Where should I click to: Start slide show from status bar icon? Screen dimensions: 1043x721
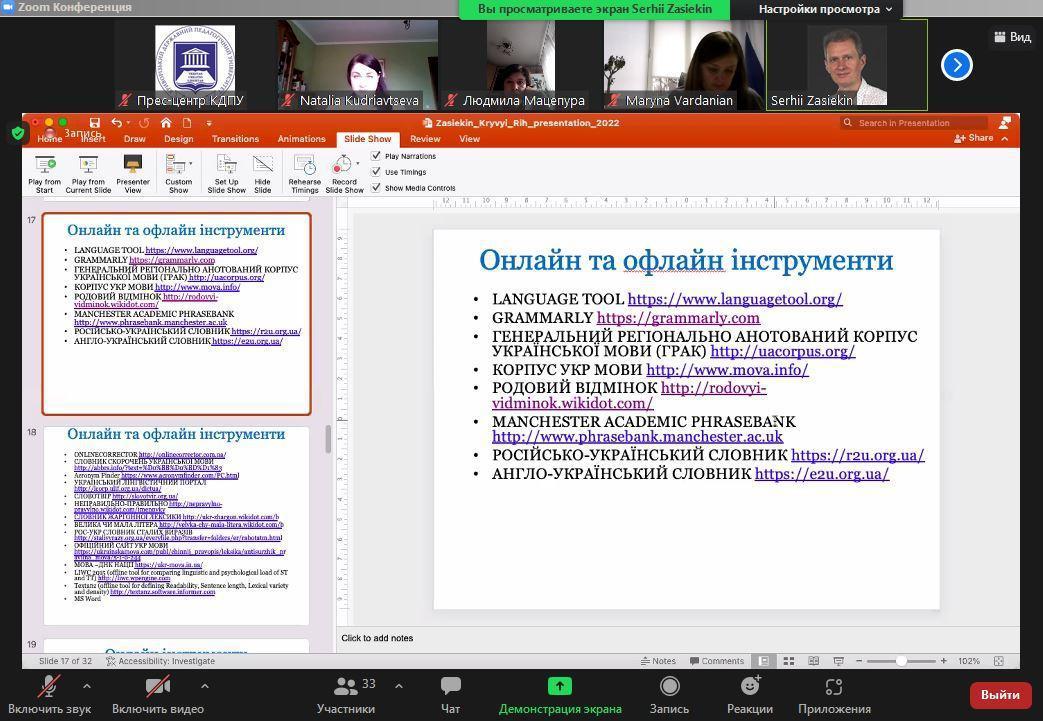point(838,660)
